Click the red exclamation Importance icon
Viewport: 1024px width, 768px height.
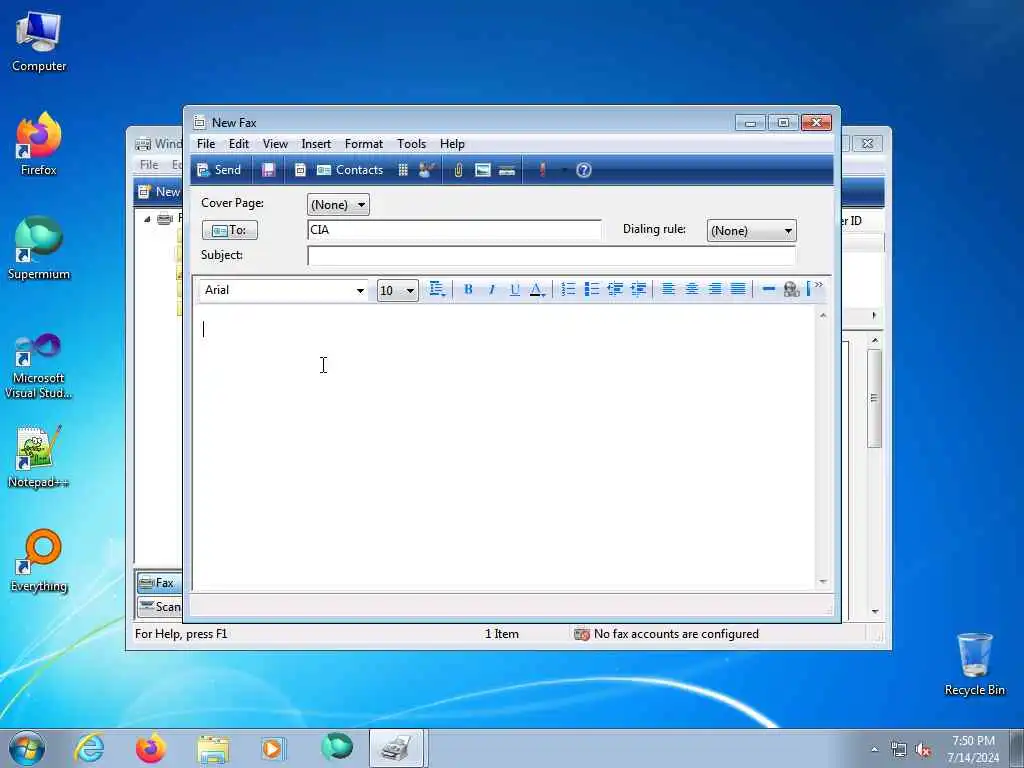(x=542, y=170)
